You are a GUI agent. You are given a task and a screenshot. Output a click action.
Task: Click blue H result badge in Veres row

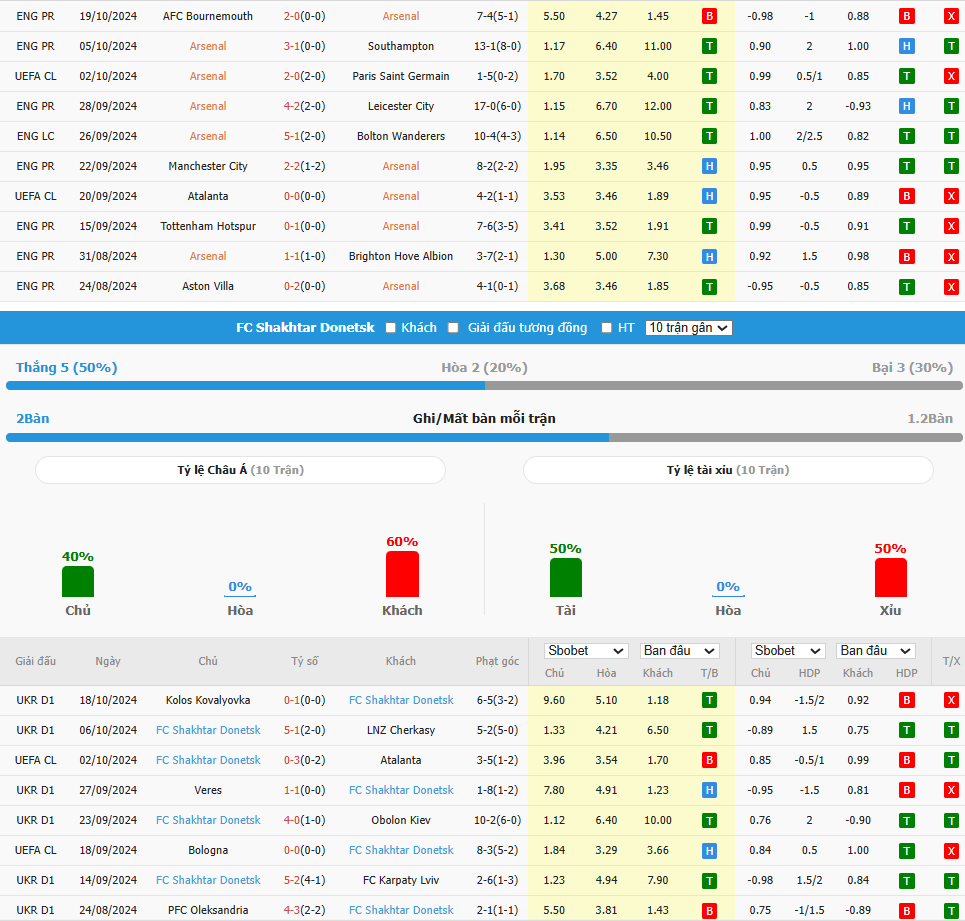(x=710, y=790)
